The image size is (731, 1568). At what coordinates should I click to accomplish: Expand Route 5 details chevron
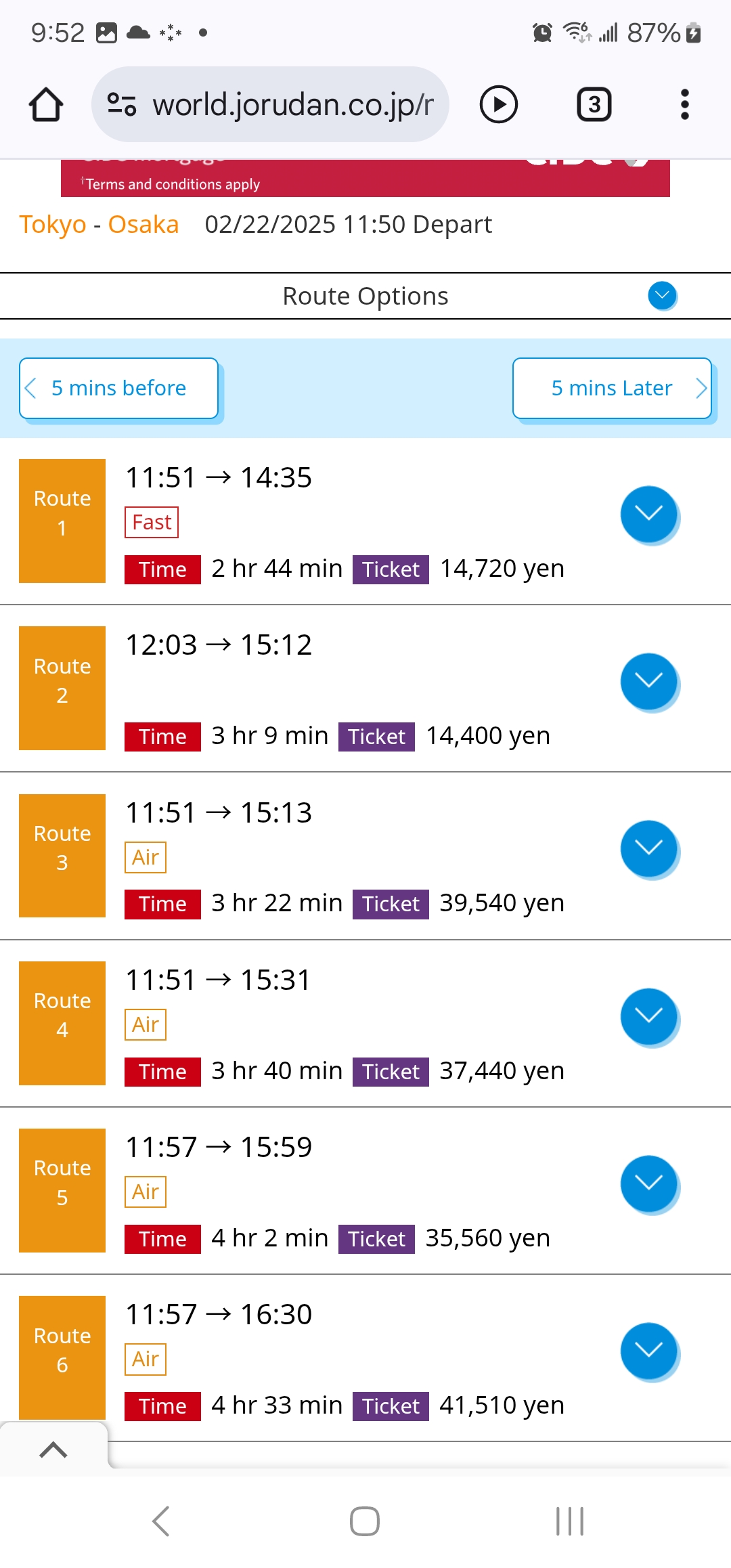coord(648,1183)
